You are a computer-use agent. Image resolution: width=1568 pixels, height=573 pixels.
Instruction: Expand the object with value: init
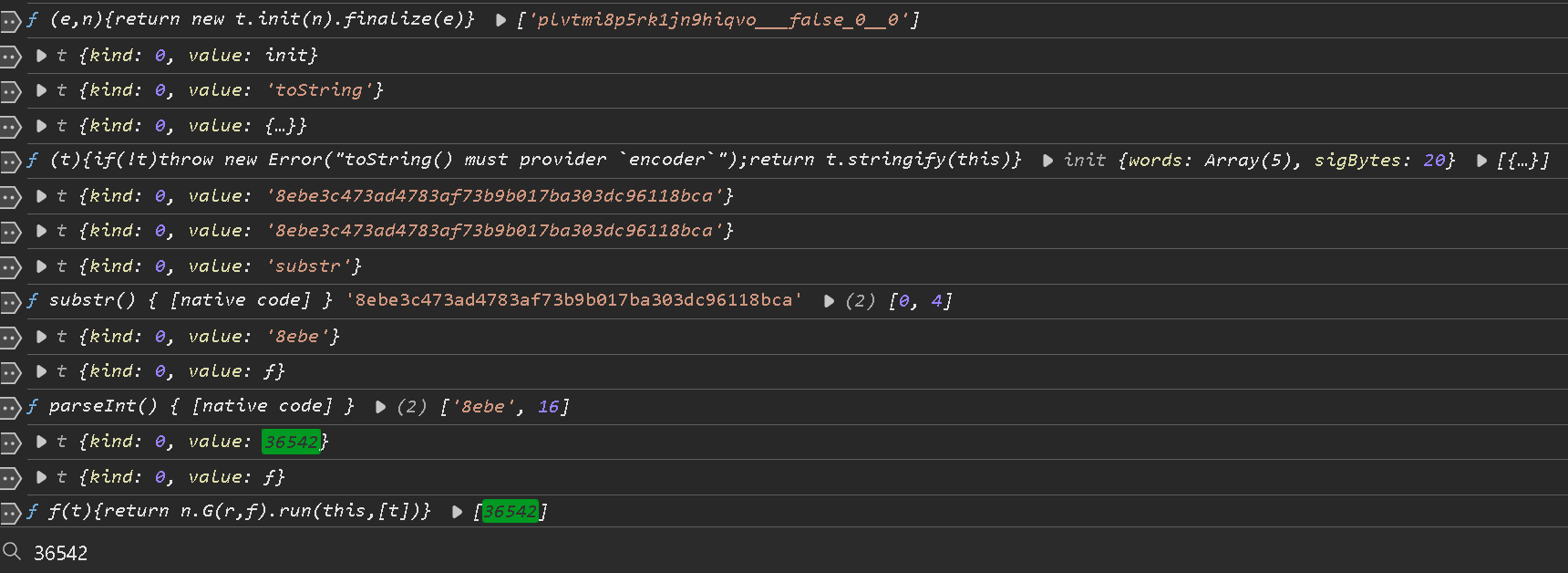click(41, 56)
